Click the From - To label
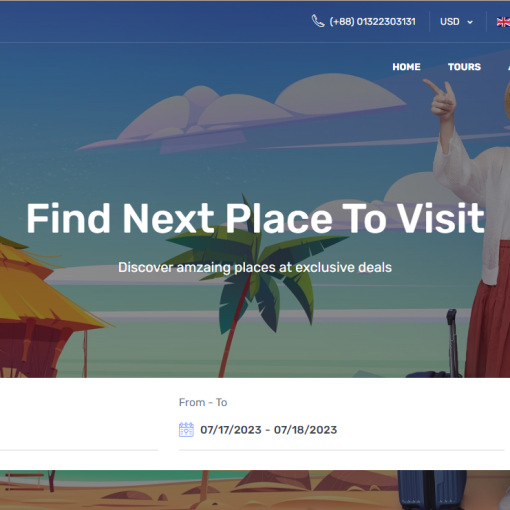Viewport: 510px width, 510px height. pyautogui.click(x=203, y=402)
